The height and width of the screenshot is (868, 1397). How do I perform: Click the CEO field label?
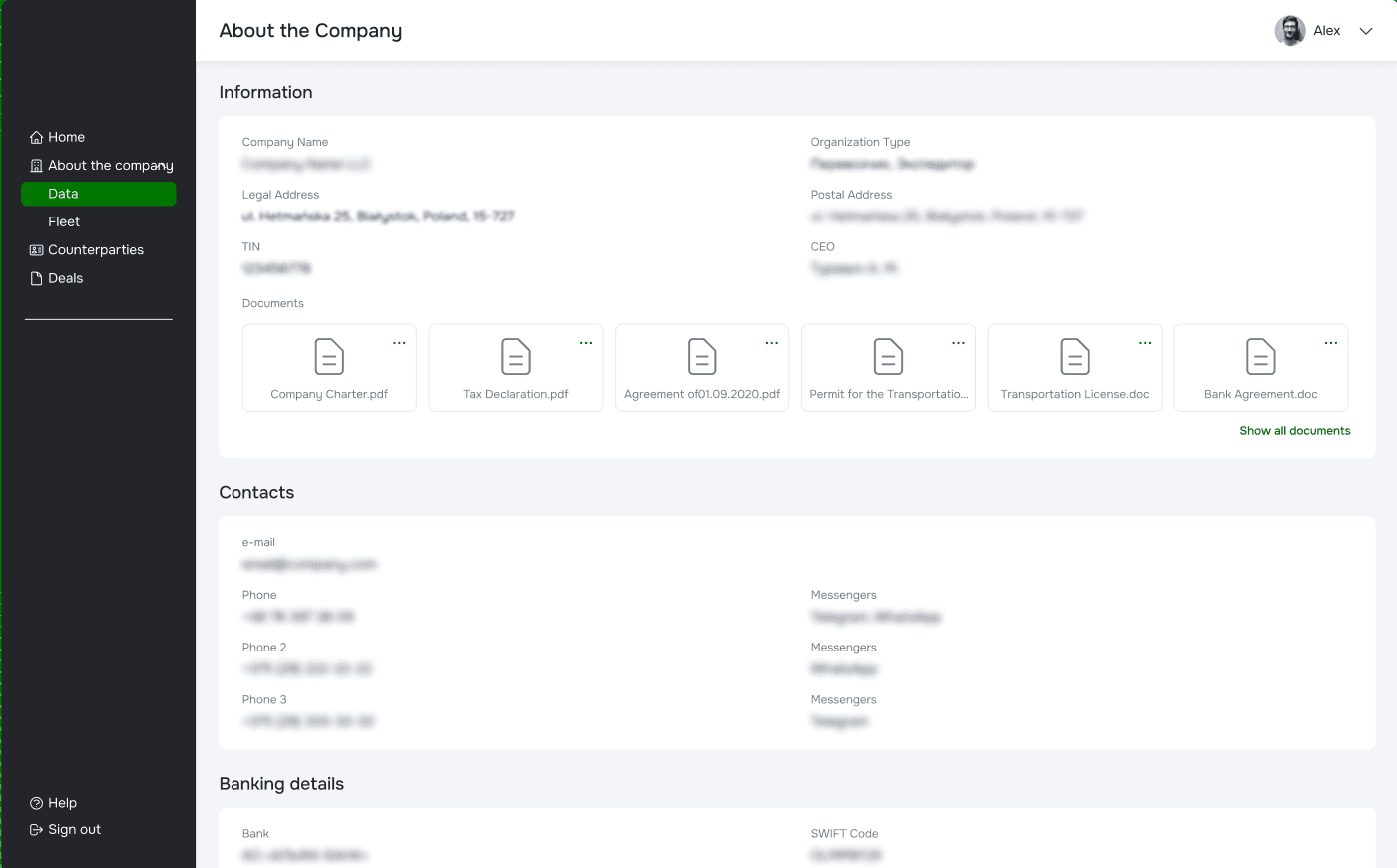(823, 246)
